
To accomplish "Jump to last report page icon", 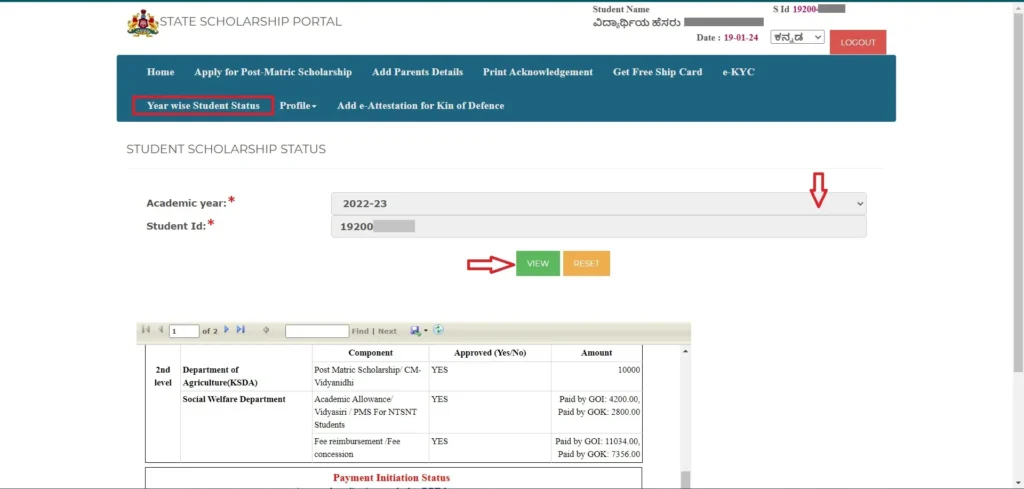I will click(x=240, y=330).
